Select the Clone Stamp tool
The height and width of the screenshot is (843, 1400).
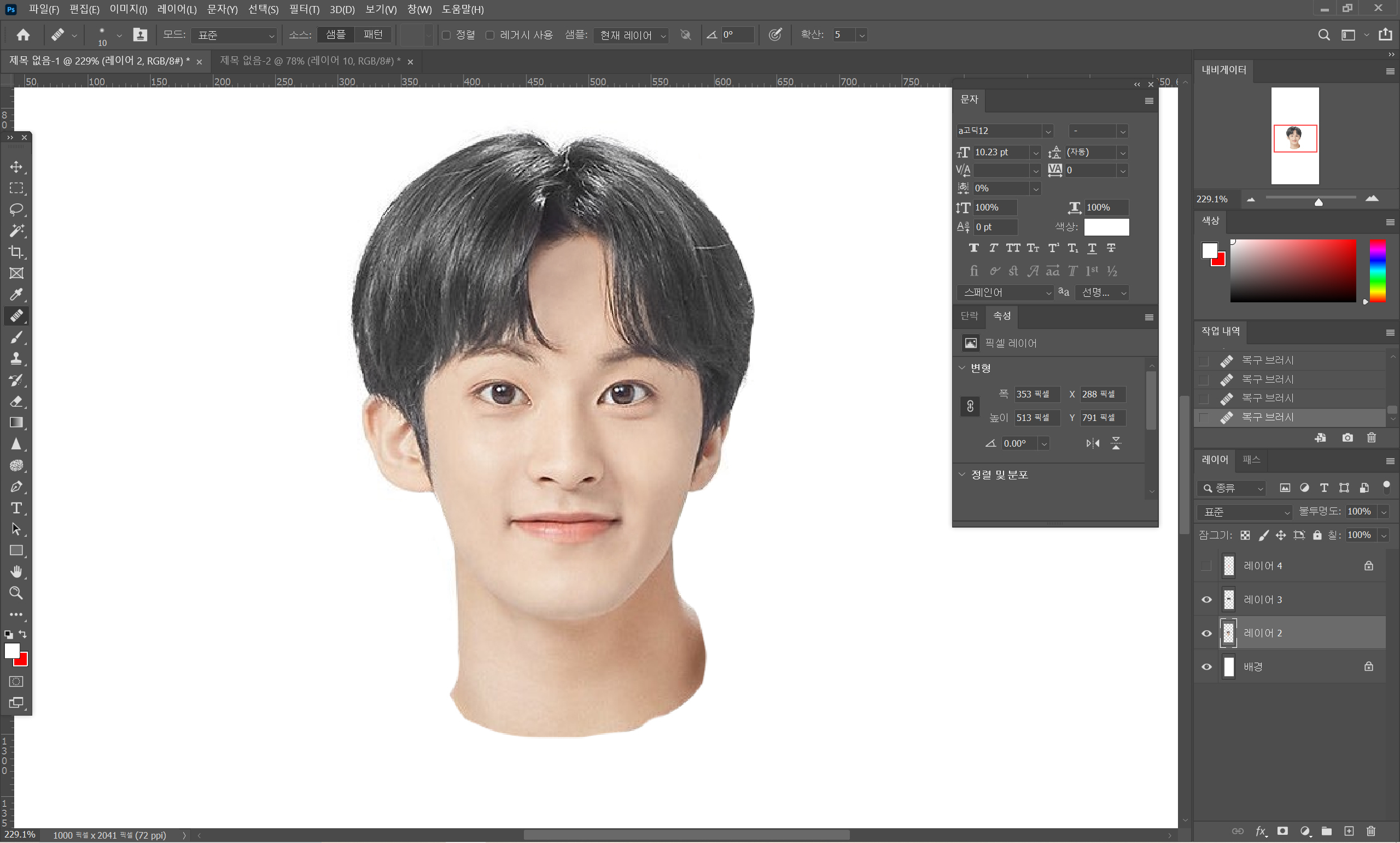(x=16, y=359)
